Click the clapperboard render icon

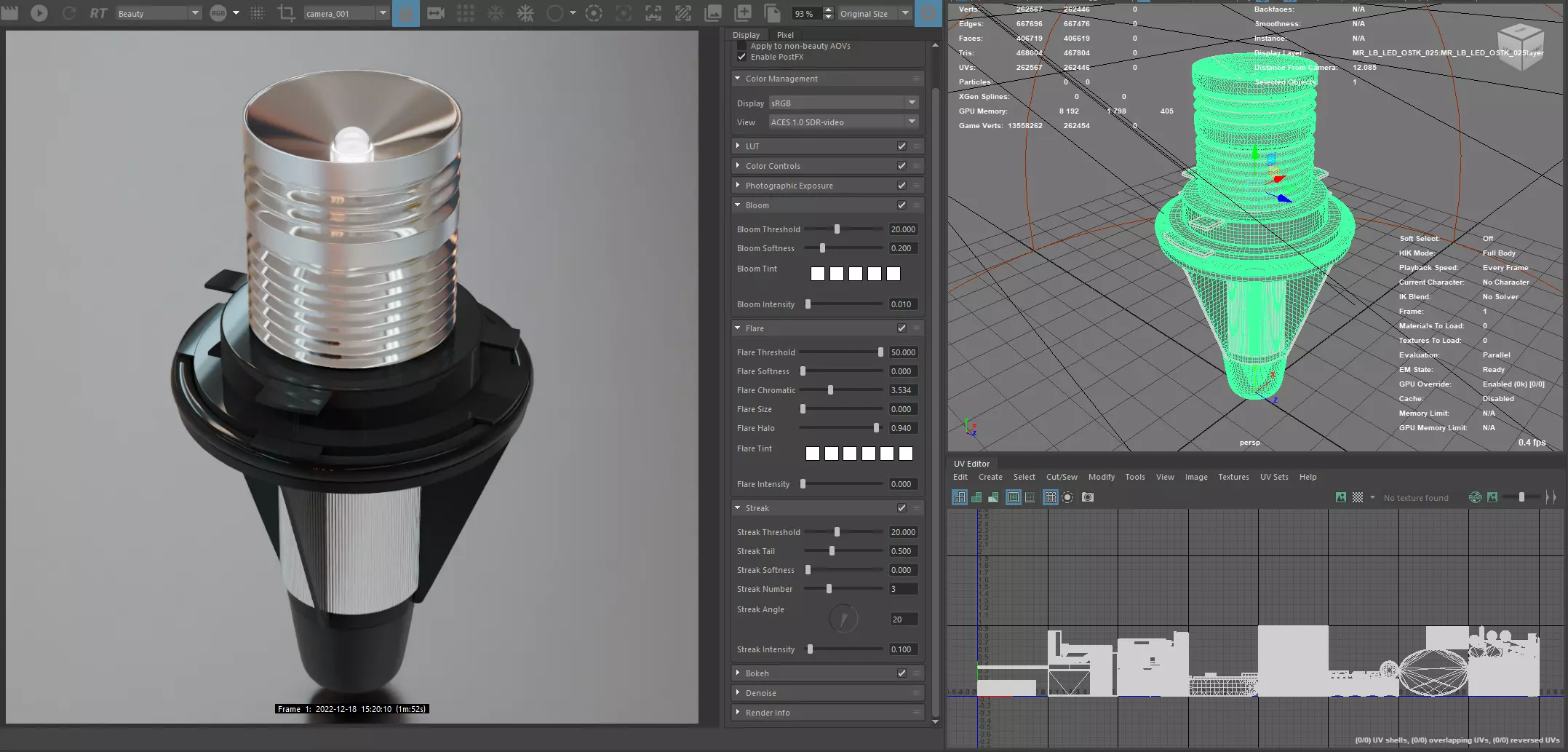tap(9, 13)
